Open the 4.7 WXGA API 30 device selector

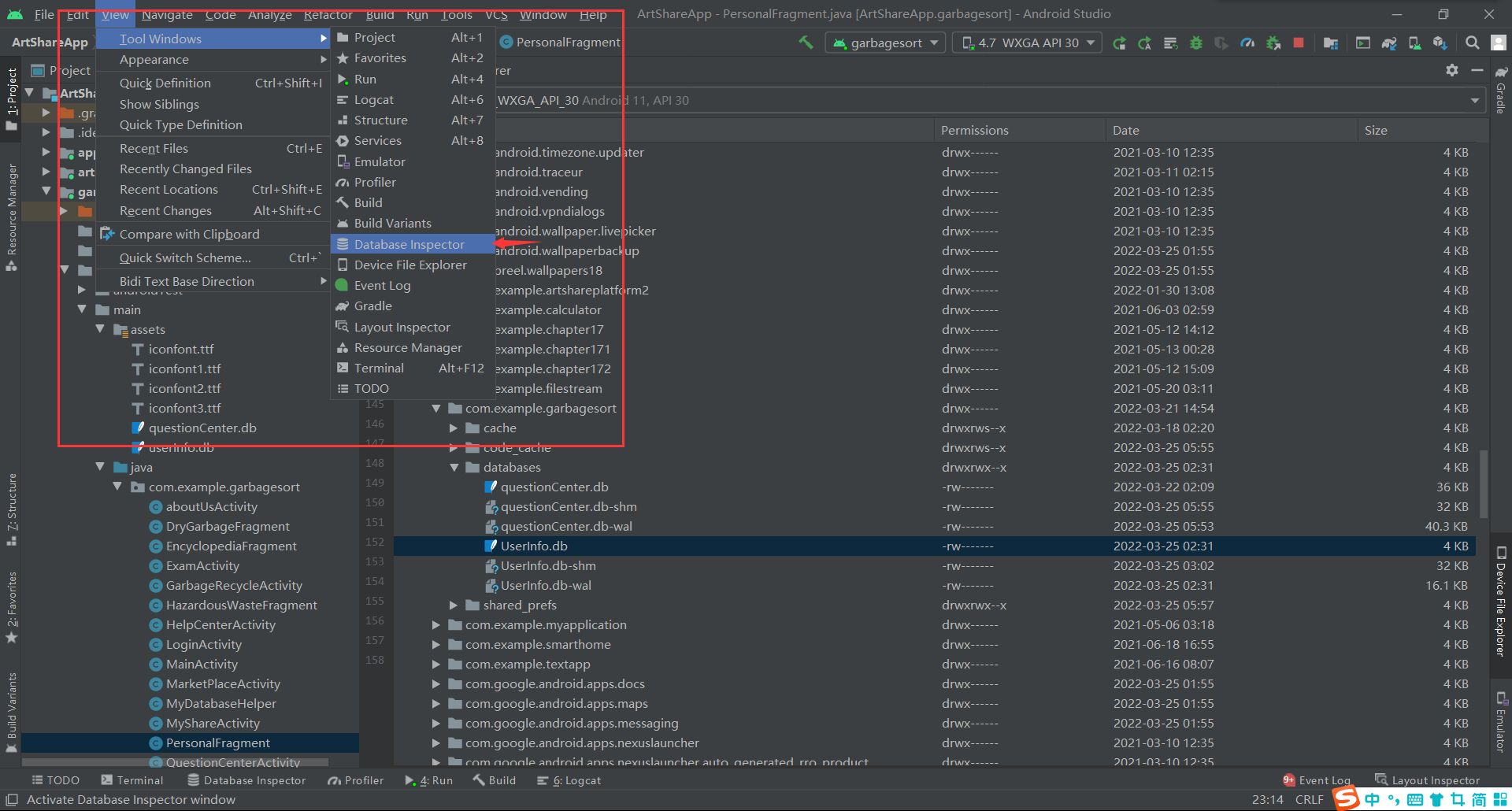click(1026, 43)
